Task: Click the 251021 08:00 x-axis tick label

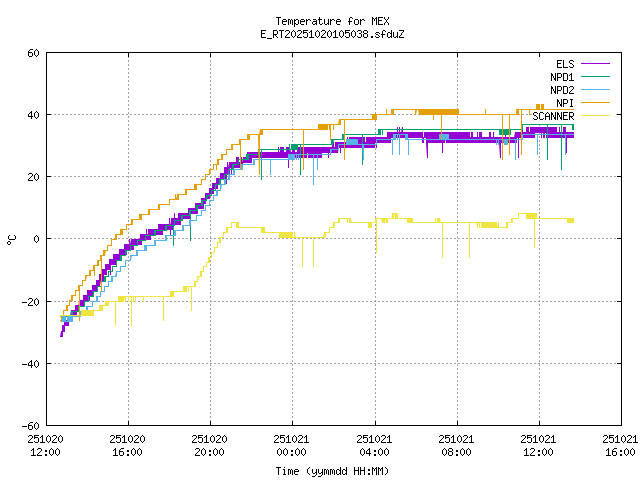Action: (456, 444)
